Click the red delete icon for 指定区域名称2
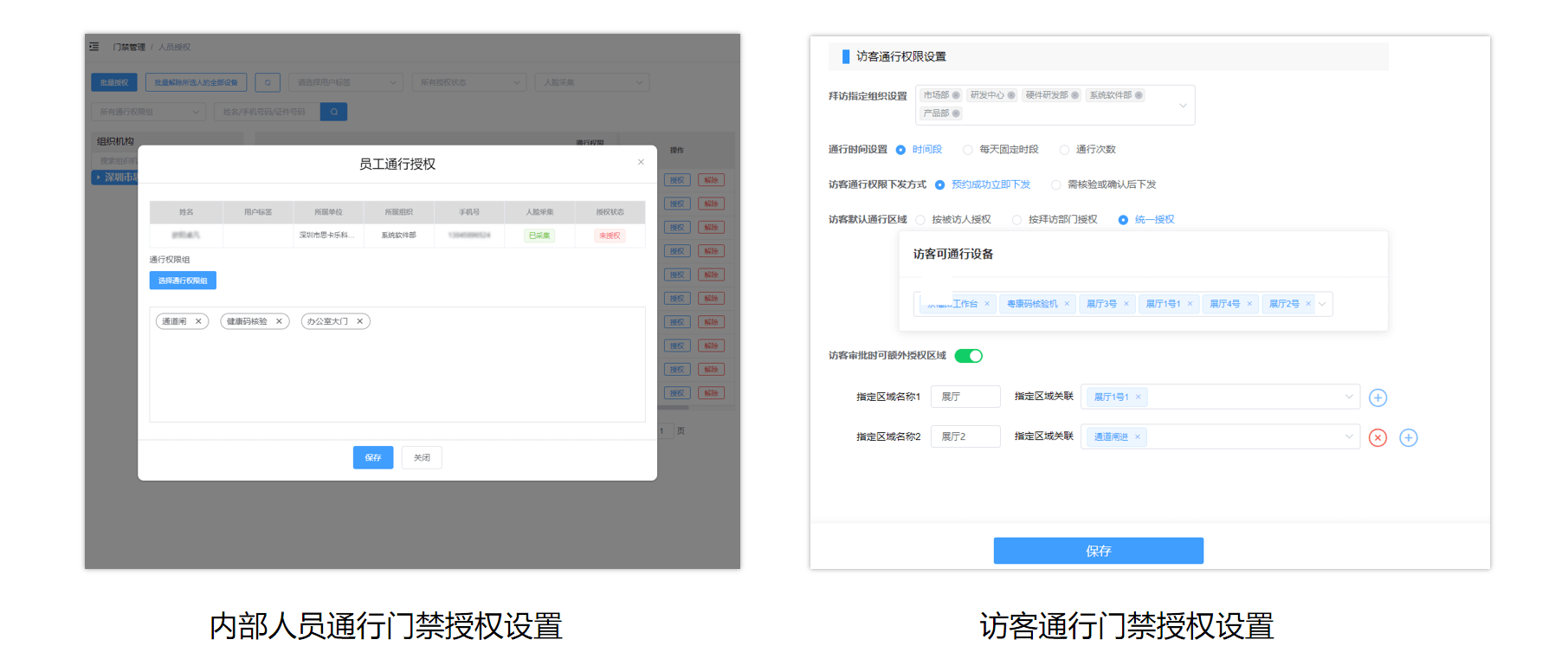The width and height of the screenshot is (1568, 672). pos(1378,438)
